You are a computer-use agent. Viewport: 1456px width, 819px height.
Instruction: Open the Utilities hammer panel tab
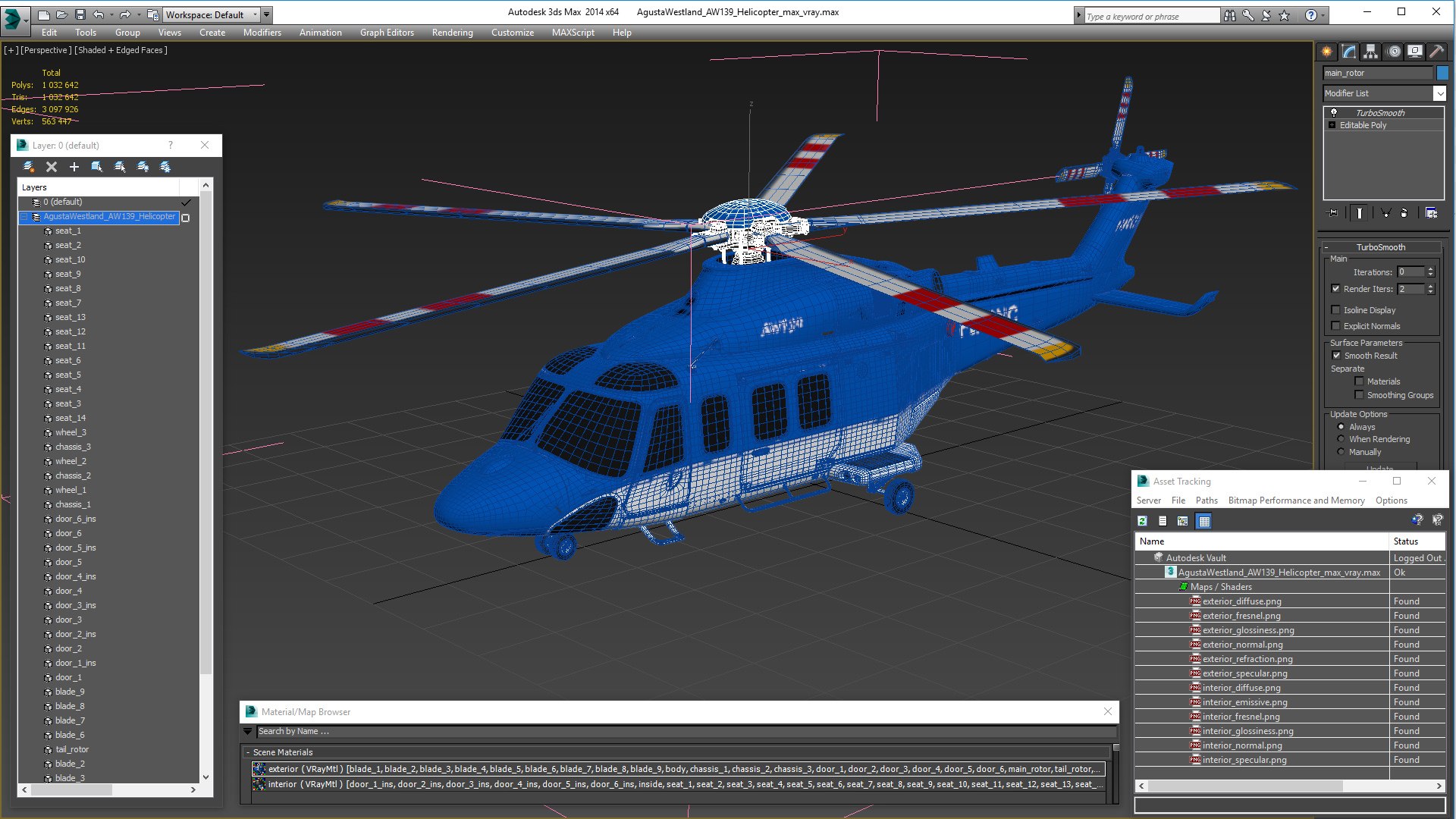[x=1436, y=52]
